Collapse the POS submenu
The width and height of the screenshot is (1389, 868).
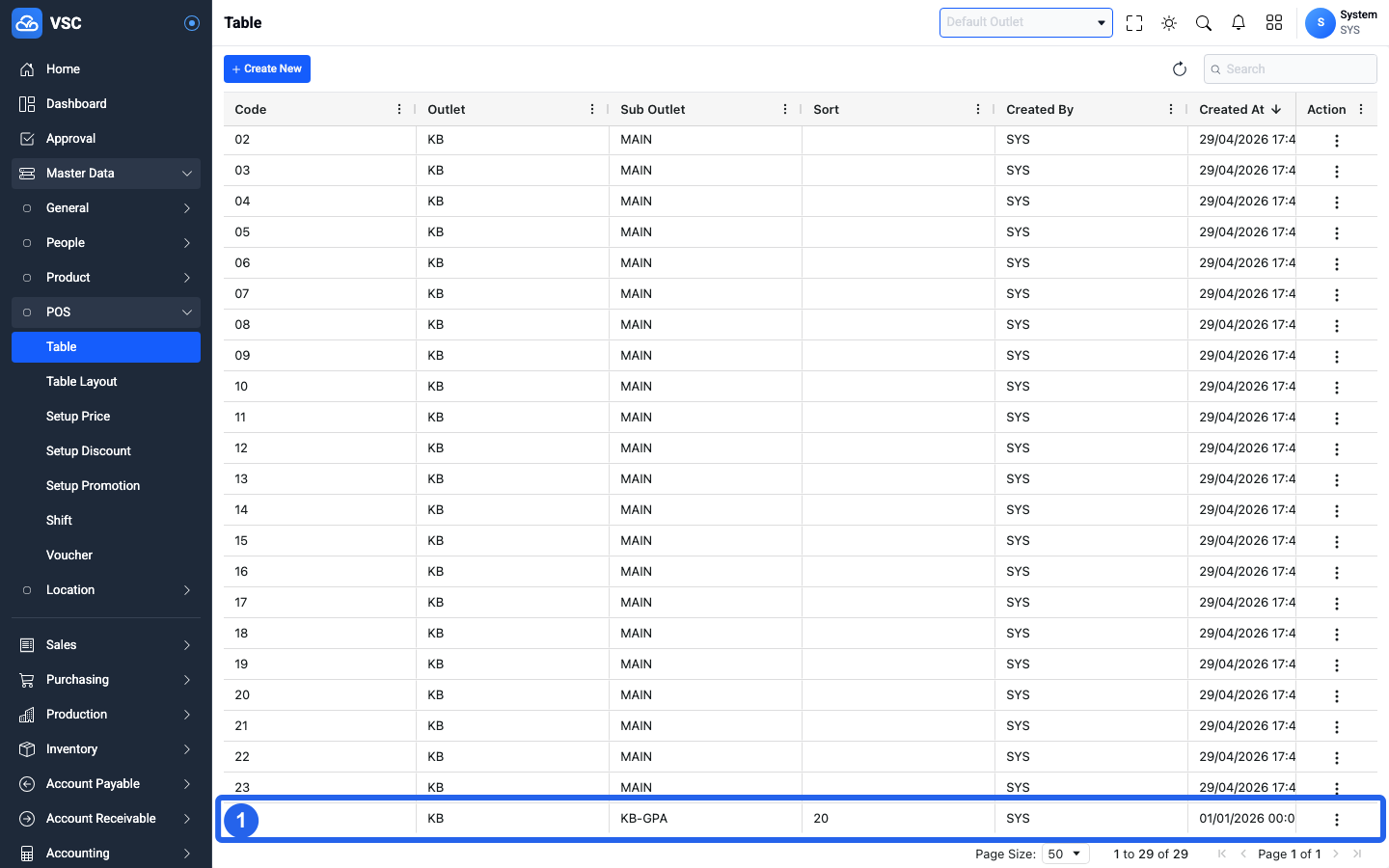click(x=106, y=312)
